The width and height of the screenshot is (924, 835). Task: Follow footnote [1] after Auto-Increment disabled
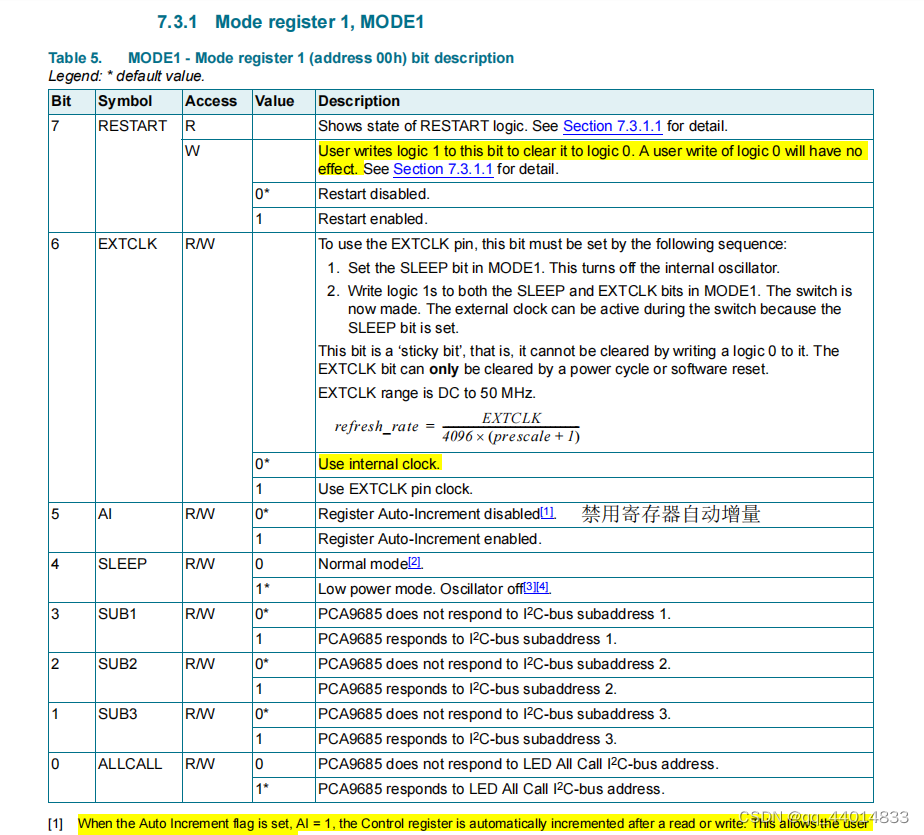pyautogui.click(x=547, y=511)
